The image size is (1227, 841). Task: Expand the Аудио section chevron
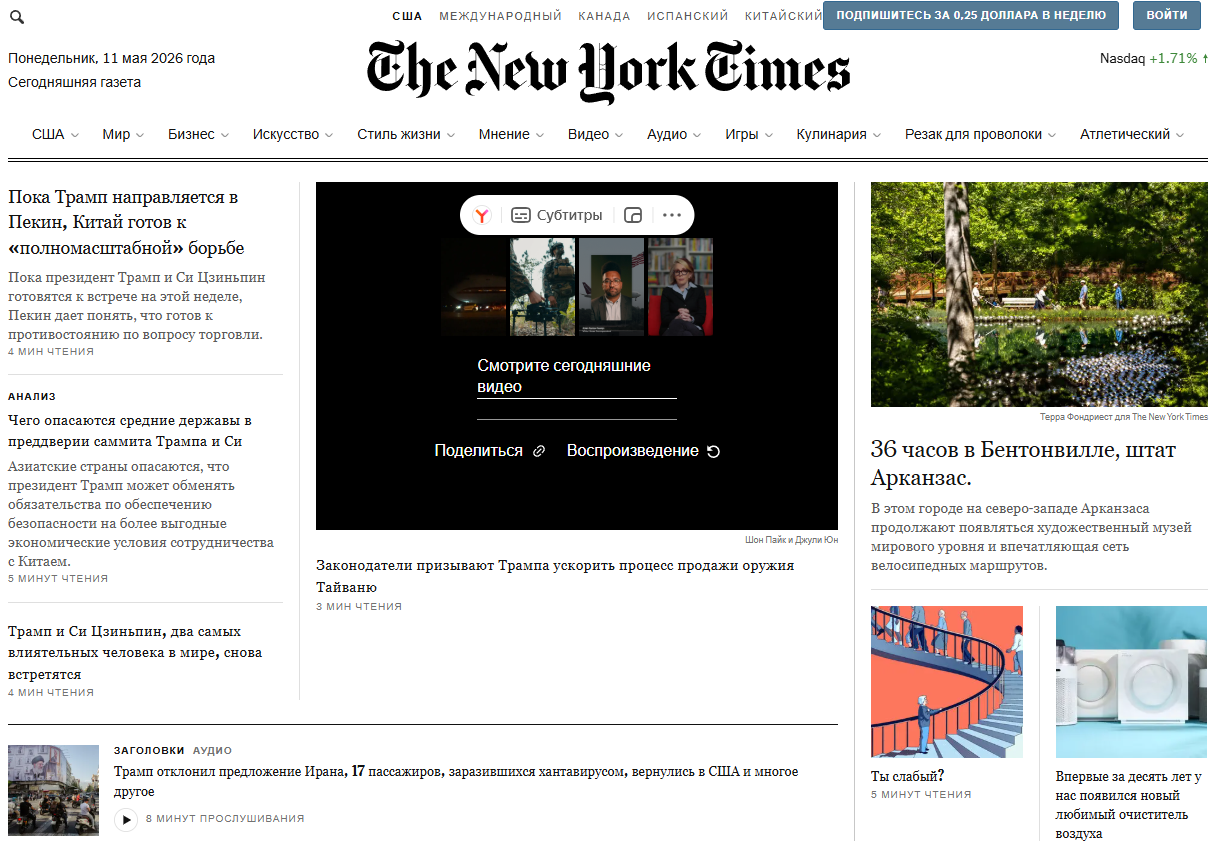(x=697, y=135)
